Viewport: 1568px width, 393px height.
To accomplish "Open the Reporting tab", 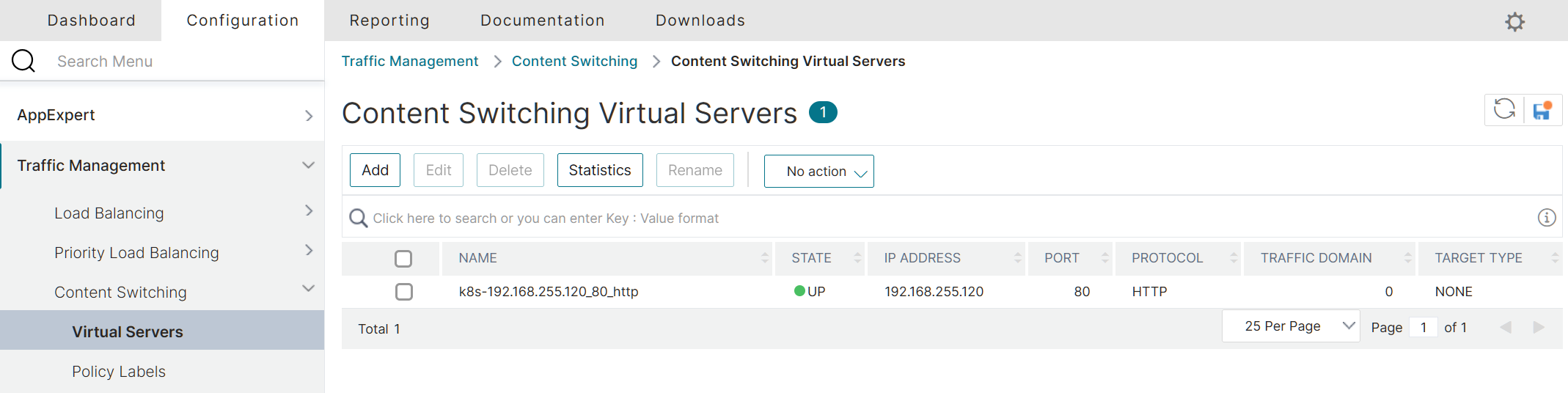I will coord(389,21).
